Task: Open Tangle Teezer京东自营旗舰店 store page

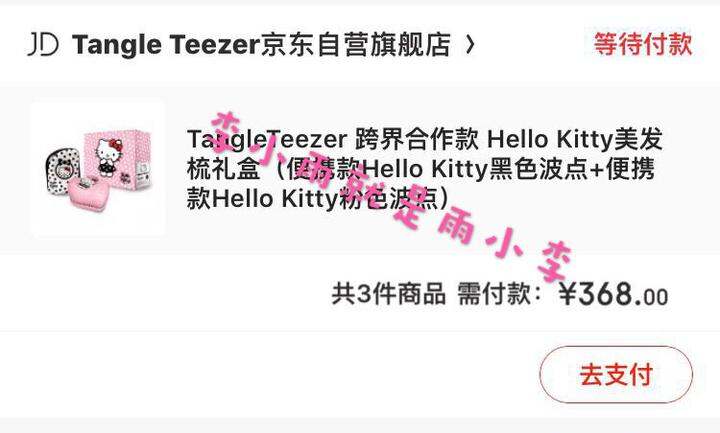Action: (x=261, y=45)
